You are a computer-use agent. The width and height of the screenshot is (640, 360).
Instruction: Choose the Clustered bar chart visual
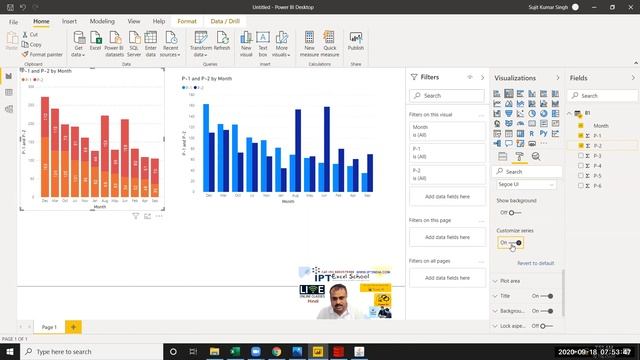[520, 93]
